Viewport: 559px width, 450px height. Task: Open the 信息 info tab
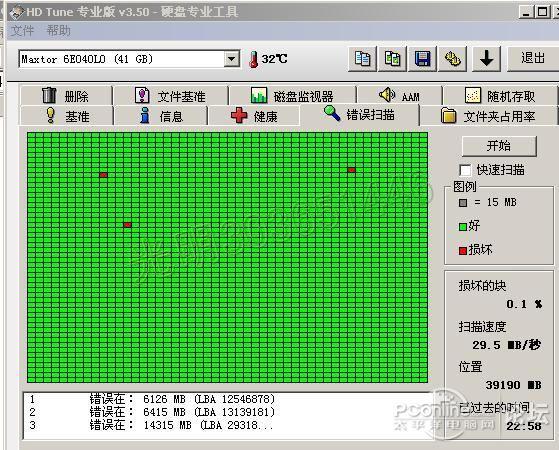pos(160,116)
